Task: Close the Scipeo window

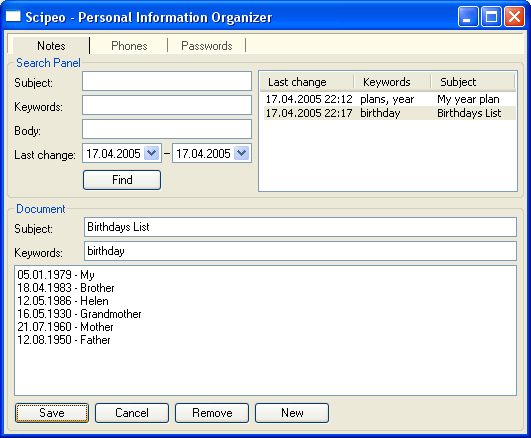Action: [514, 17]
